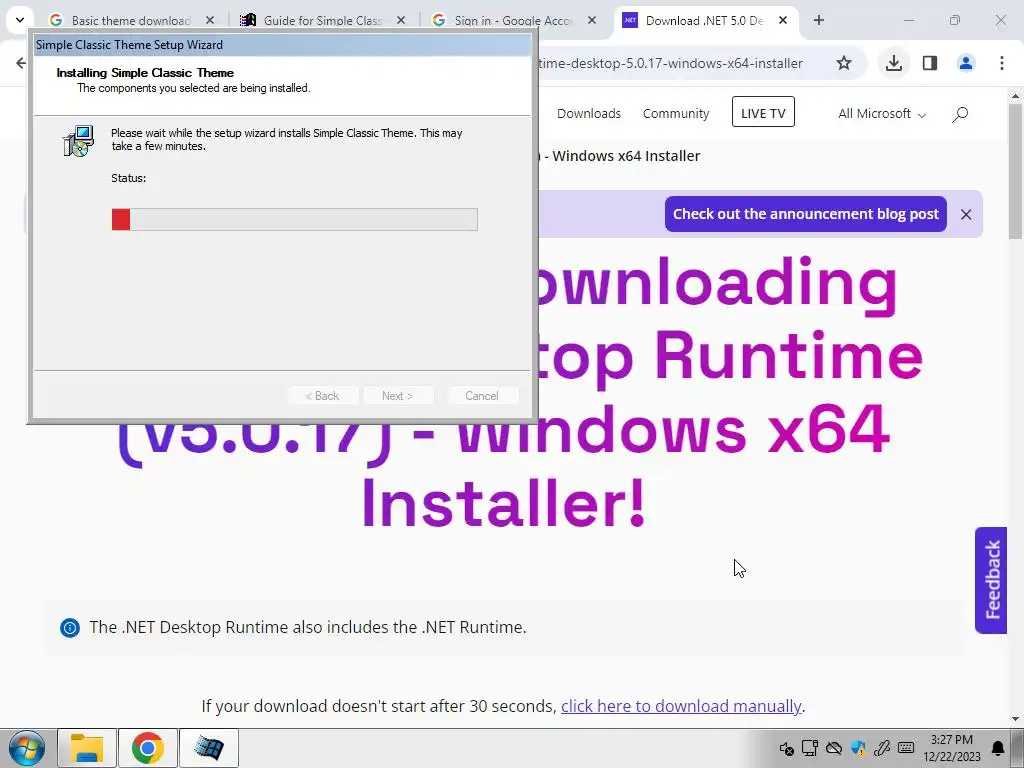
Task: Open Community nav item
Action: (x=676, y=114)
